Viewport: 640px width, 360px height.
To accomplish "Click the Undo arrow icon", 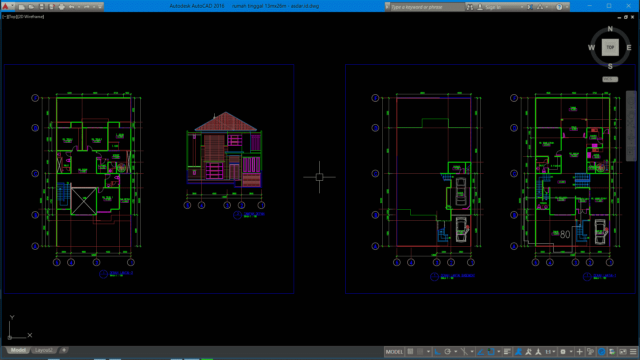I will coord(71,7).
